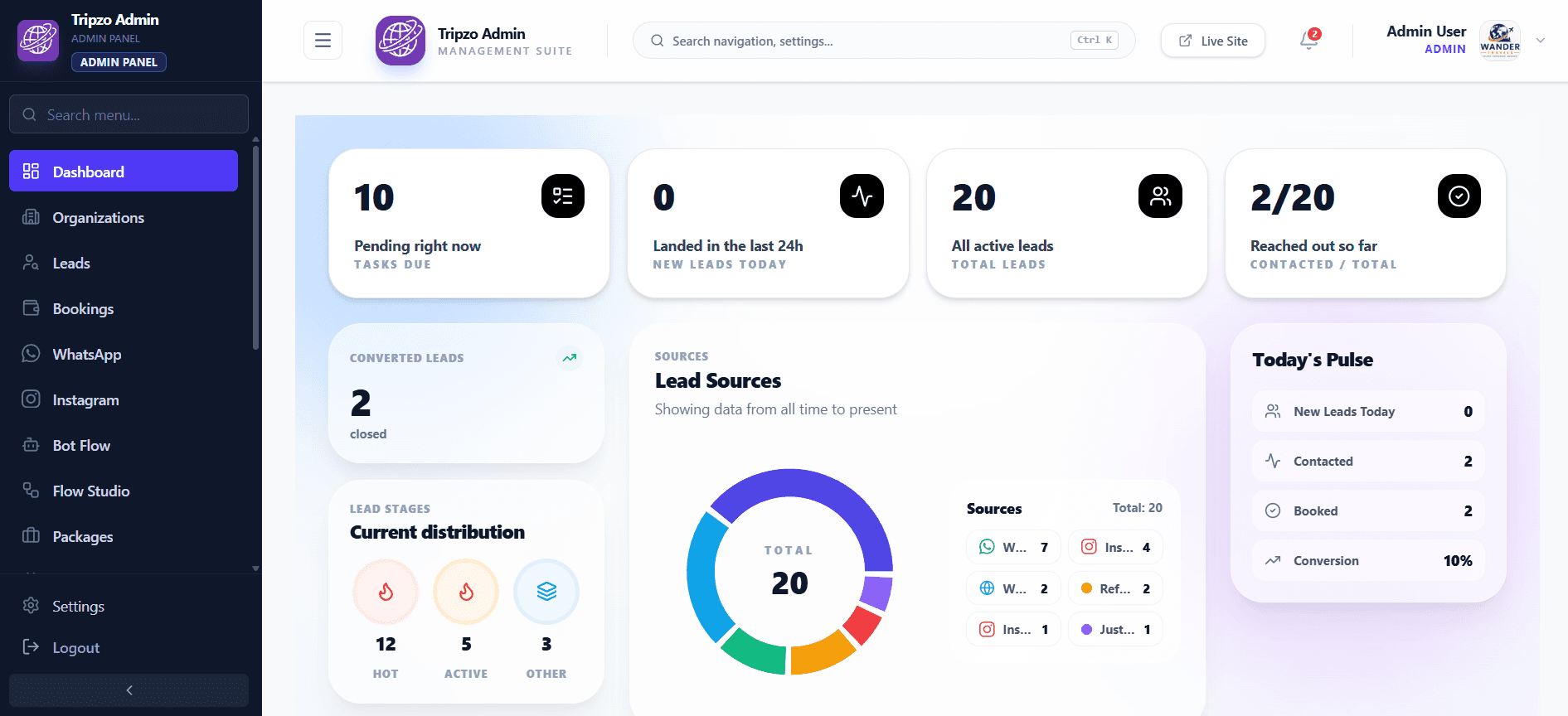The width and height of the screenshot is (1568, 716).
Task: Click the sidebar Tripzo logo icon
Action: click(38, 40)
